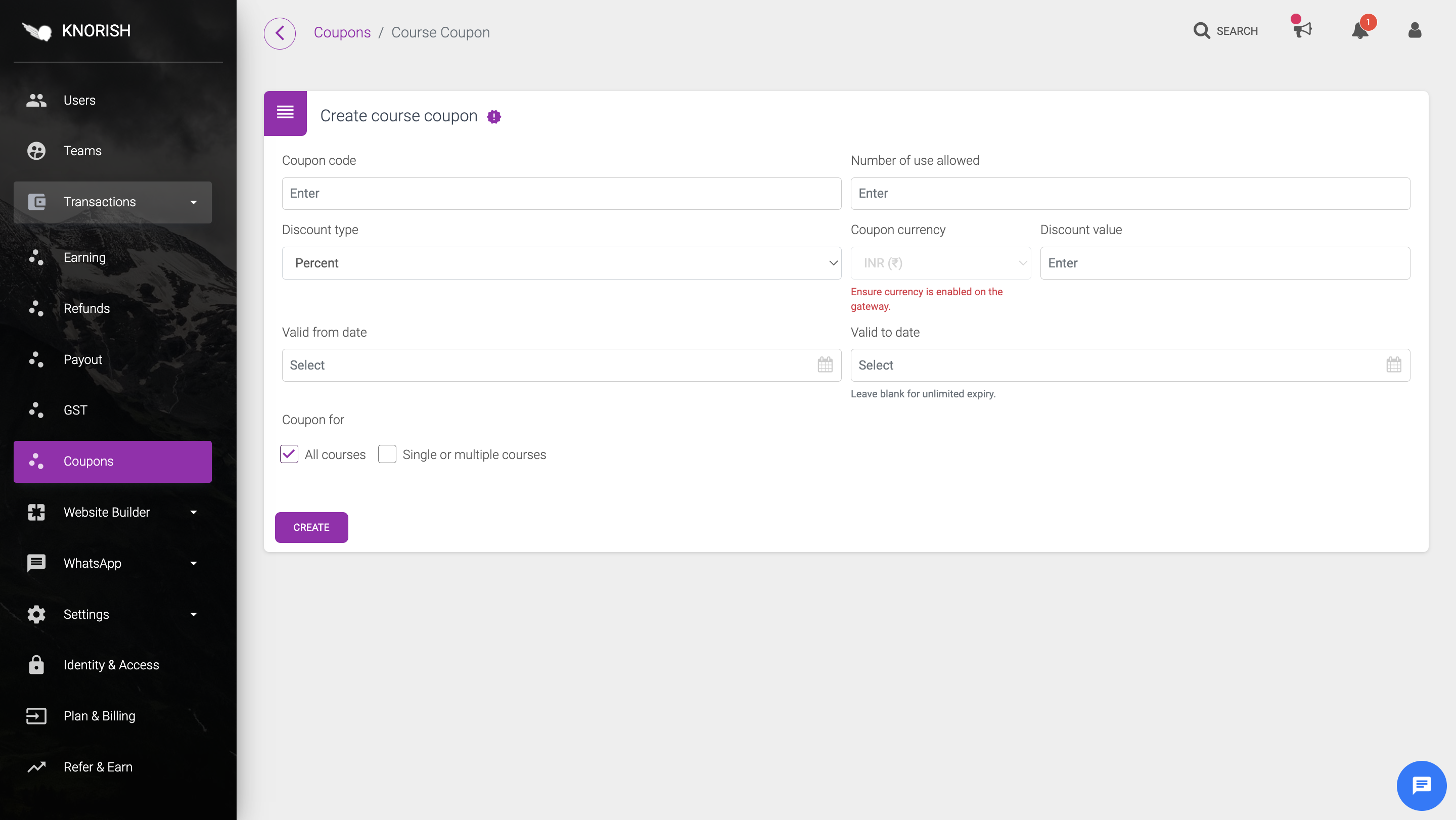Click the Teams icon in sidebar
The image size is (1456, 820).
[x=36, y=151]
